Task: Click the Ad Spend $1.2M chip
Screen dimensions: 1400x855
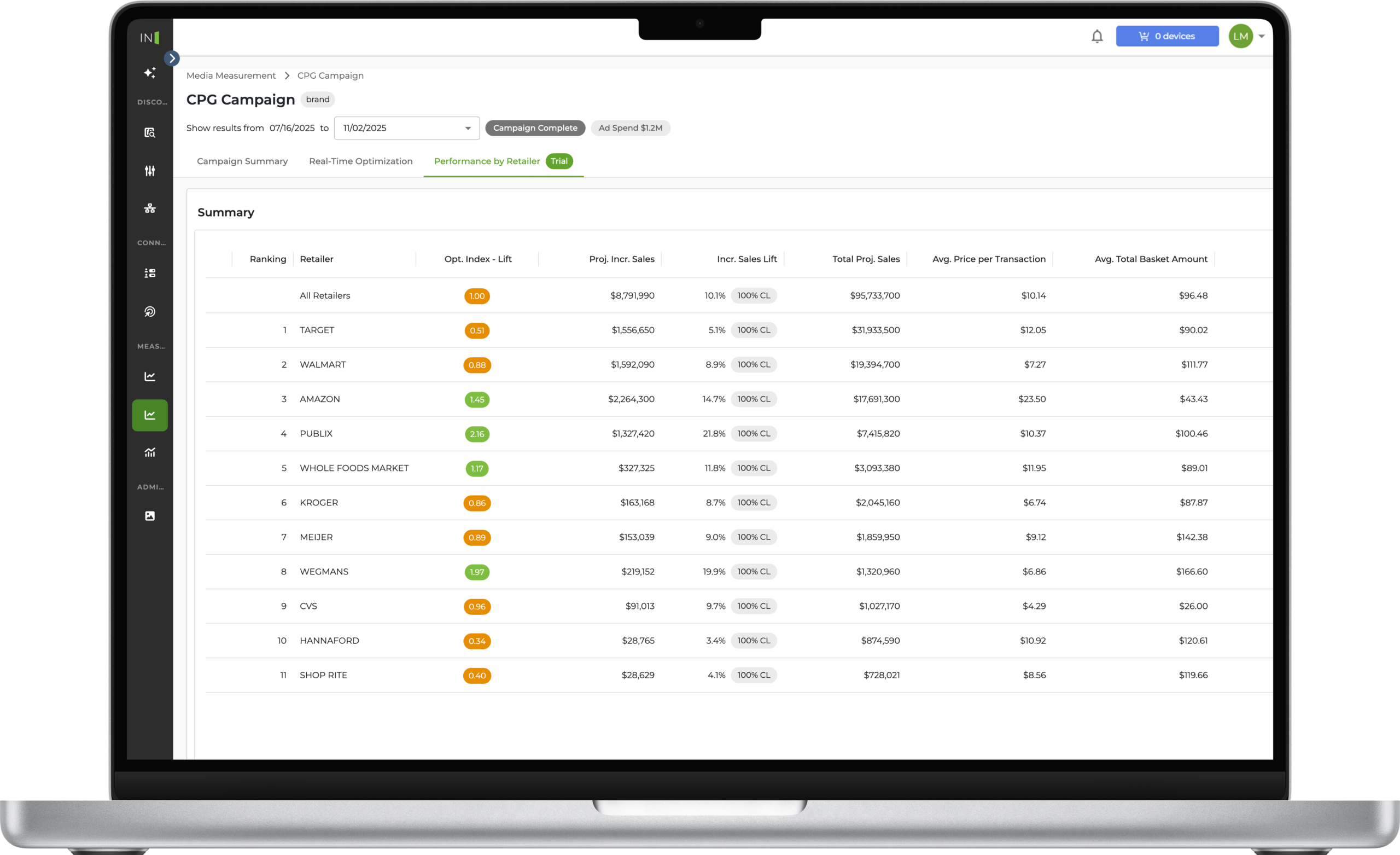Action: [630, 128]
